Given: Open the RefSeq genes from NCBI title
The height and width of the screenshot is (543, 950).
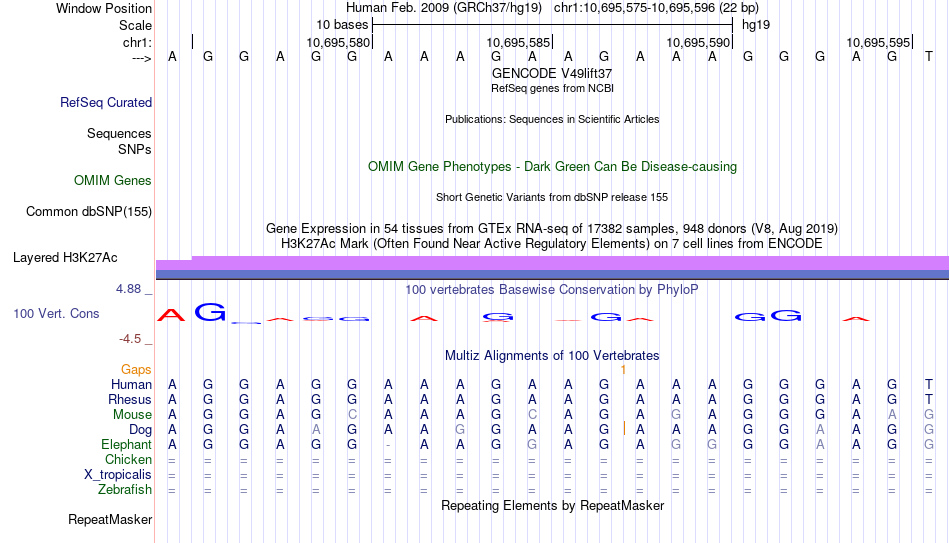Looking at the screenshot, I should pos(552,88).
